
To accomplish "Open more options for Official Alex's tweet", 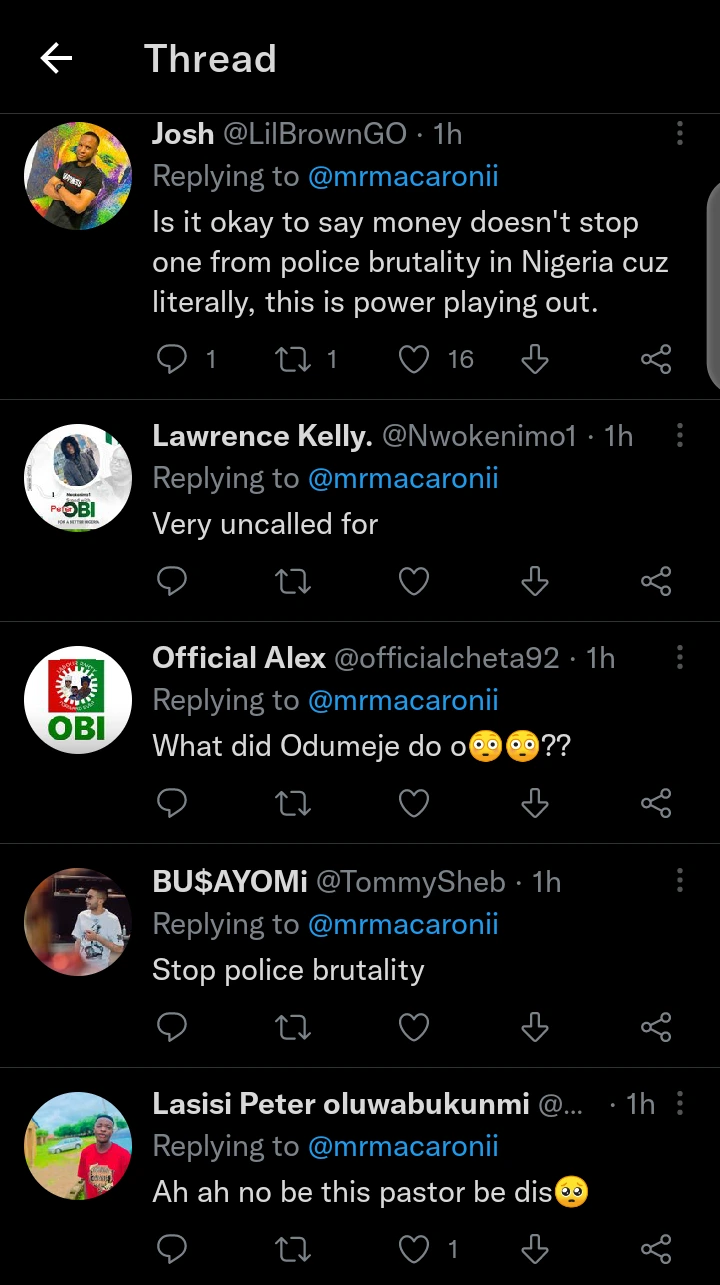I will (680, 658).
